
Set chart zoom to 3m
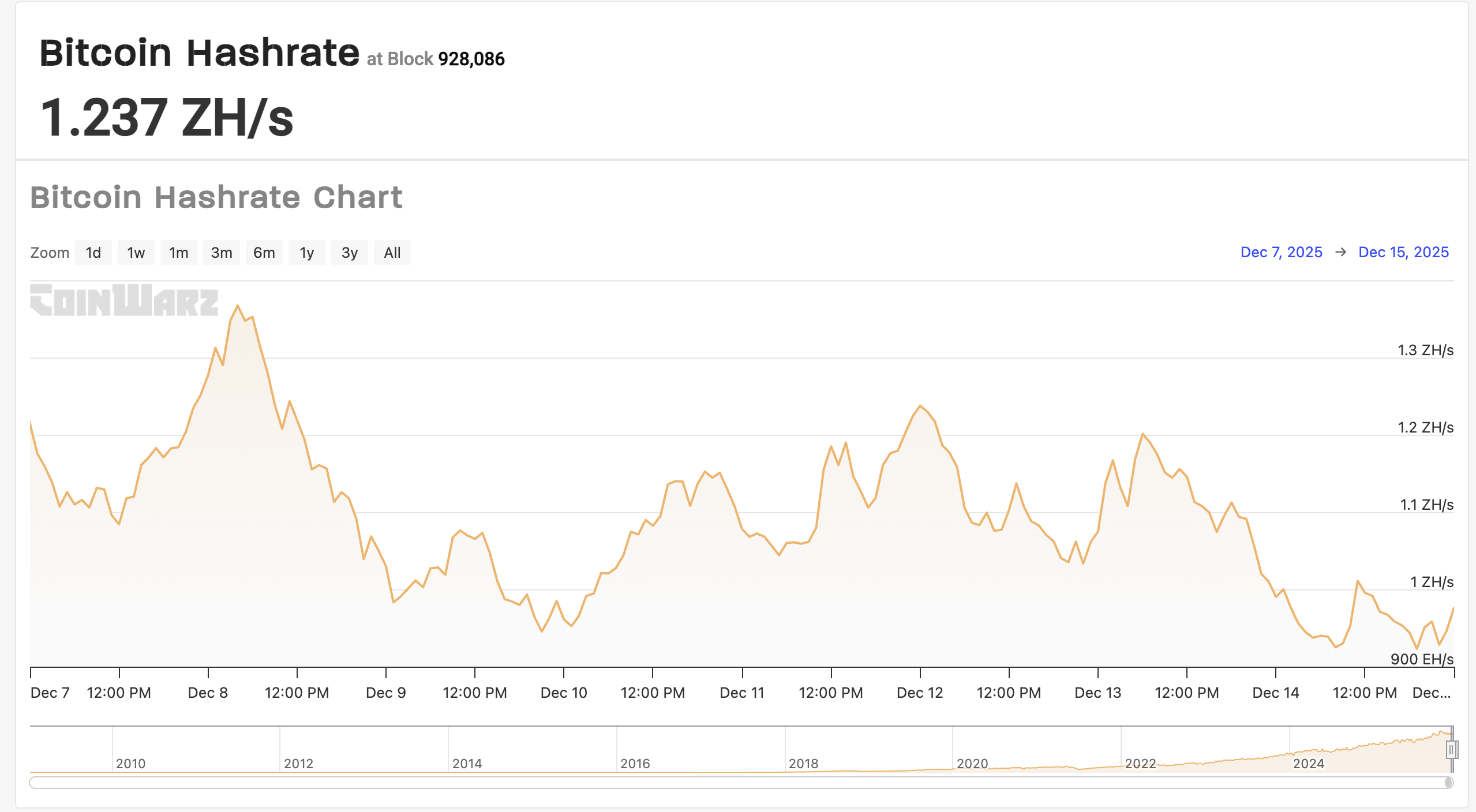point(221,253)
